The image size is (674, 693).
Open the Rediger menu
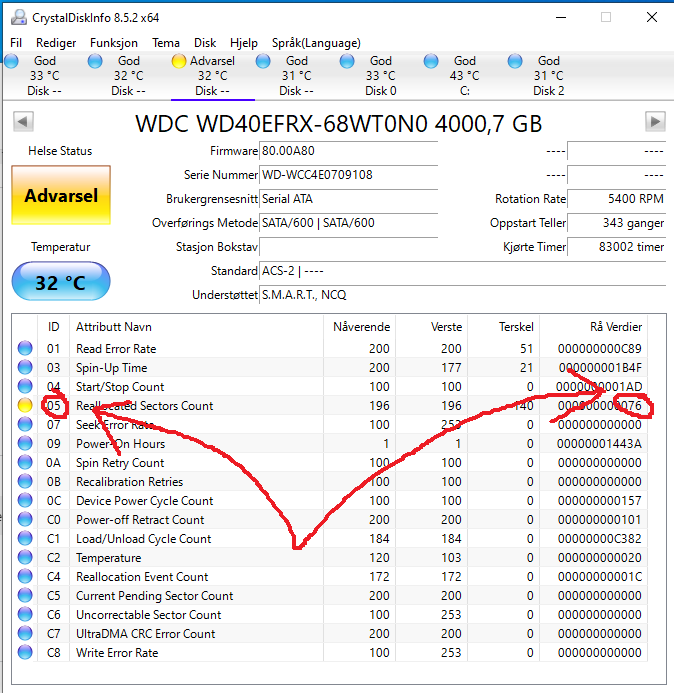56,43
